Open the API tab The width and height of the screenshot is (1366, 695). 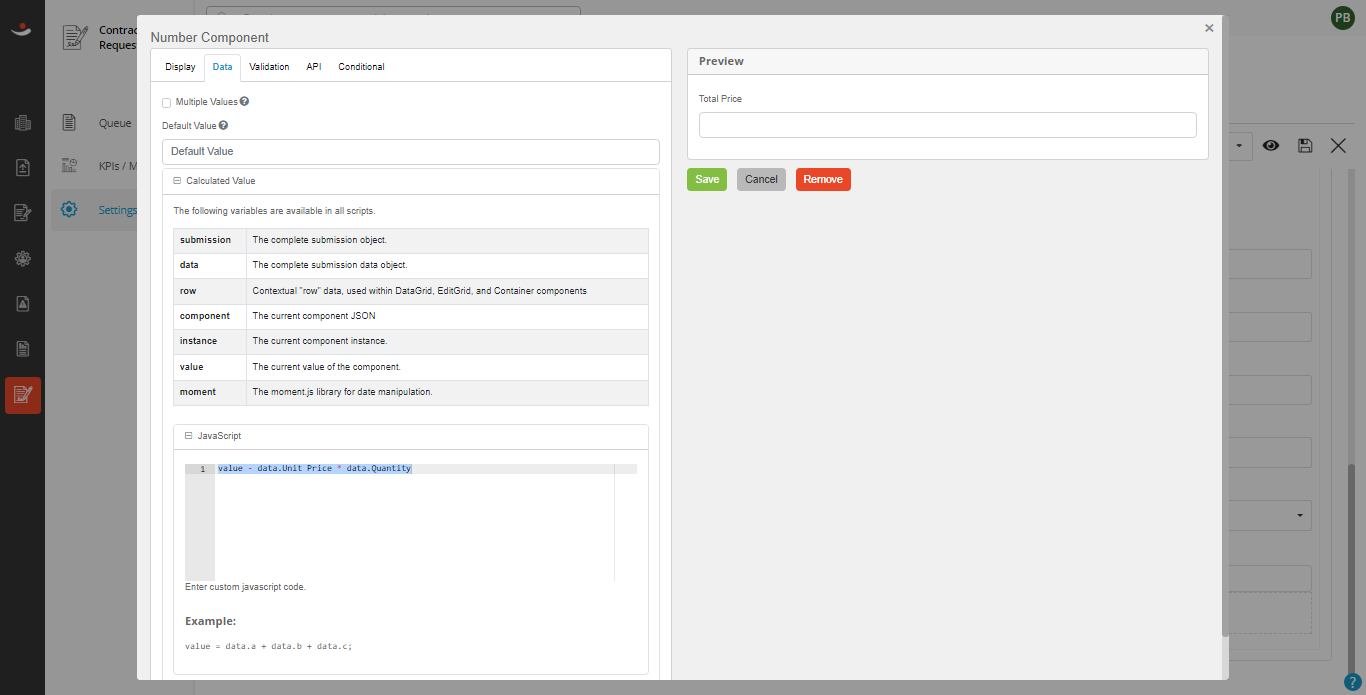[x=314, y=67]
